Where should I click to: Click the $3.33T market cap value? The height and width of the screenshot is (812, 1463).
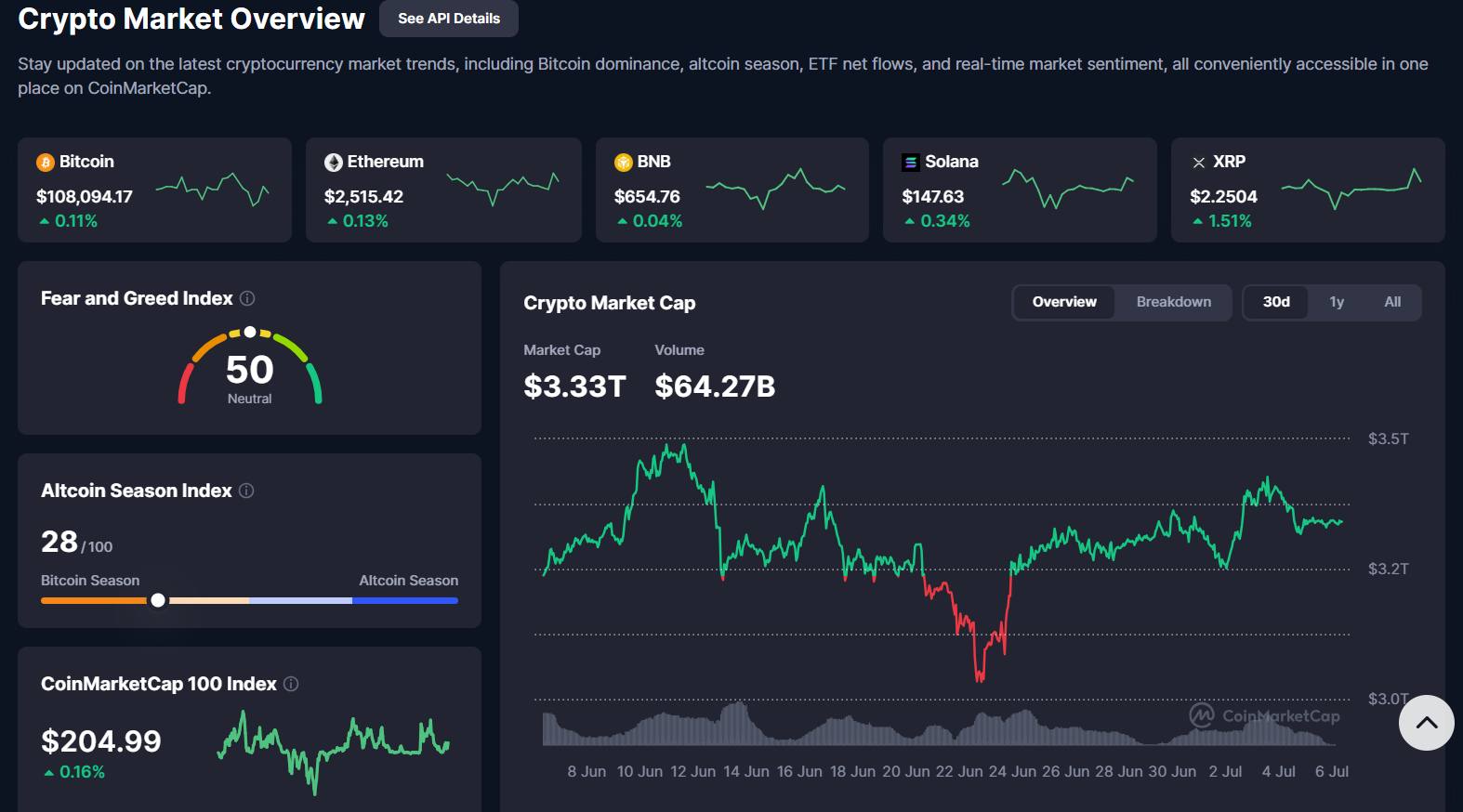[x=574, y=386]
